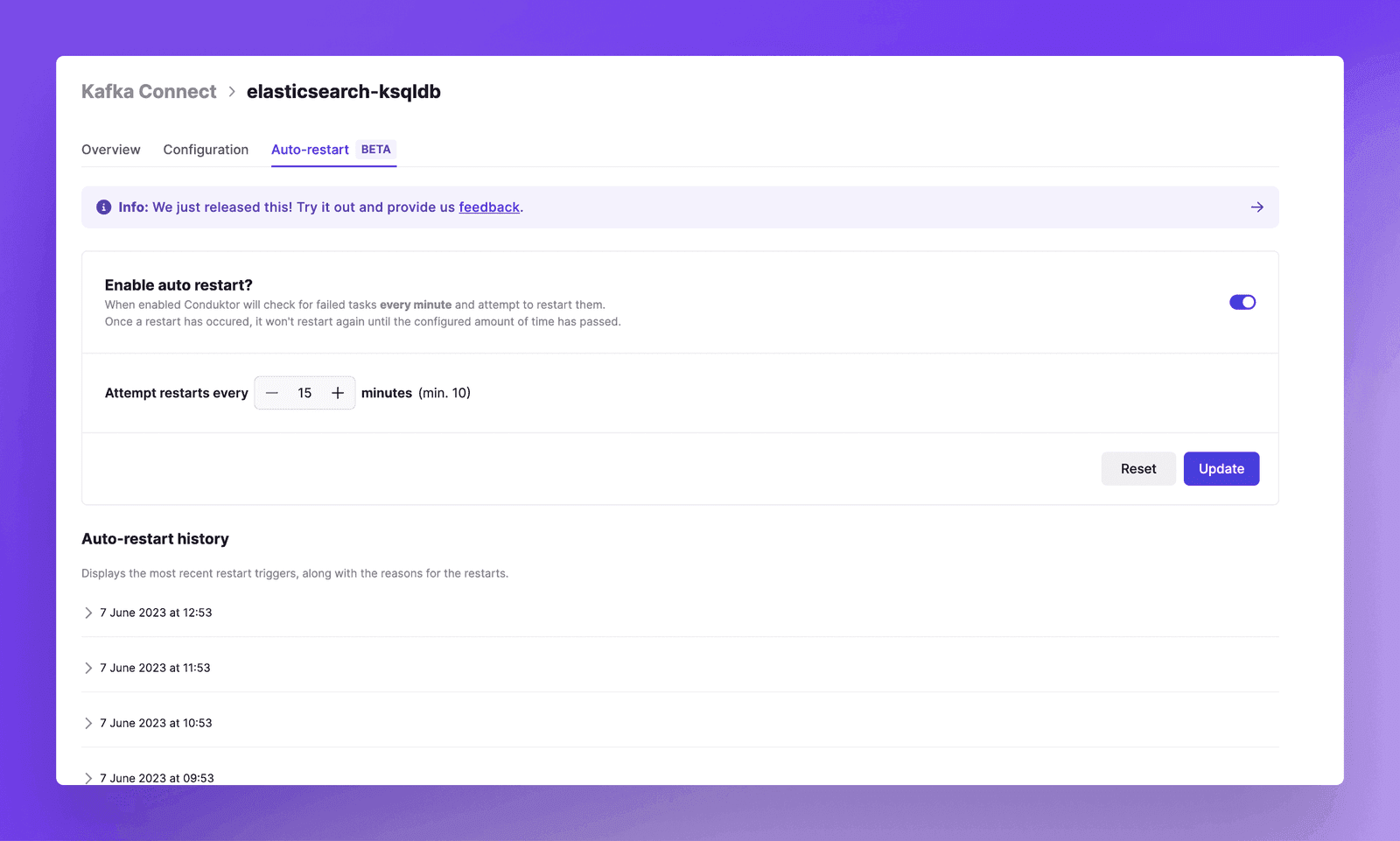Image resolution: width=1400 pixels, height=841 pixels.
Task: Click the BETA badge on Auto-restart tab
Action: [x=376, y=150]
